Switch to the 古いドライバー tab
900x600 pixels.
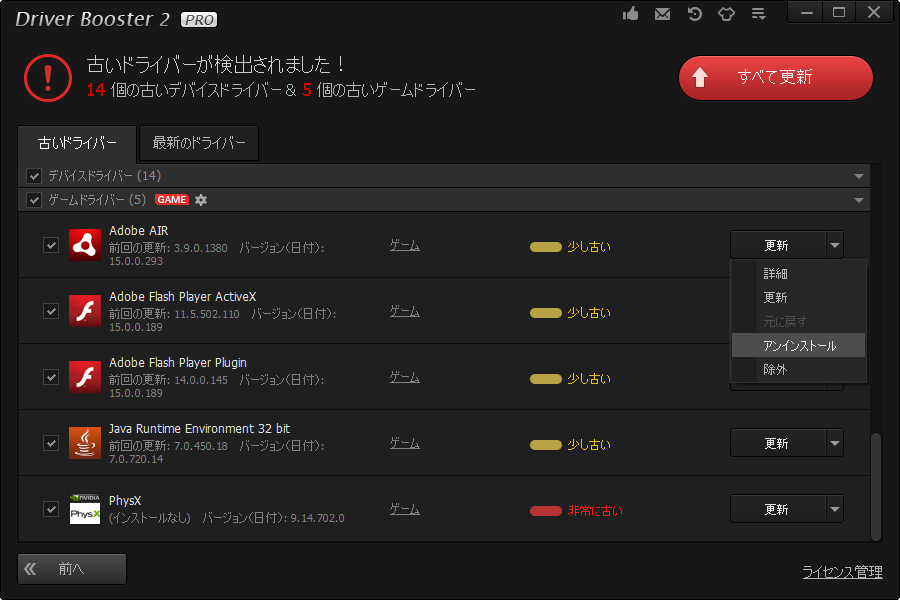(x=77, y=143)
